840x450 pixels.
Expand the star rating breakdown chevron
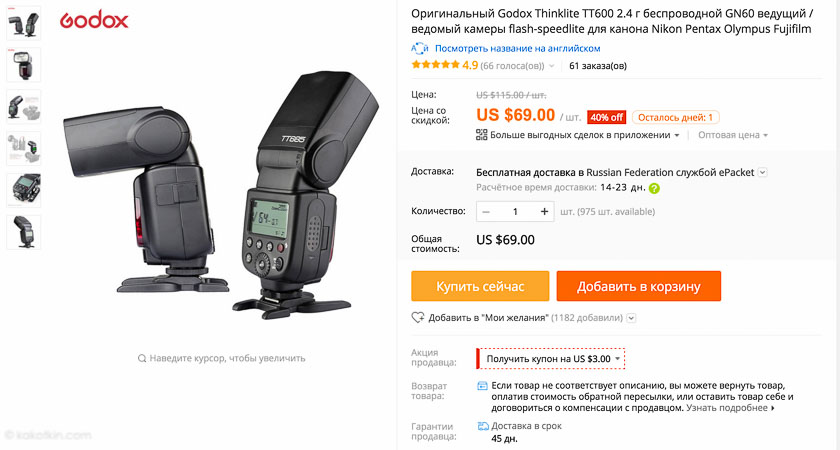pyautogui.click(x=551, y=66)
